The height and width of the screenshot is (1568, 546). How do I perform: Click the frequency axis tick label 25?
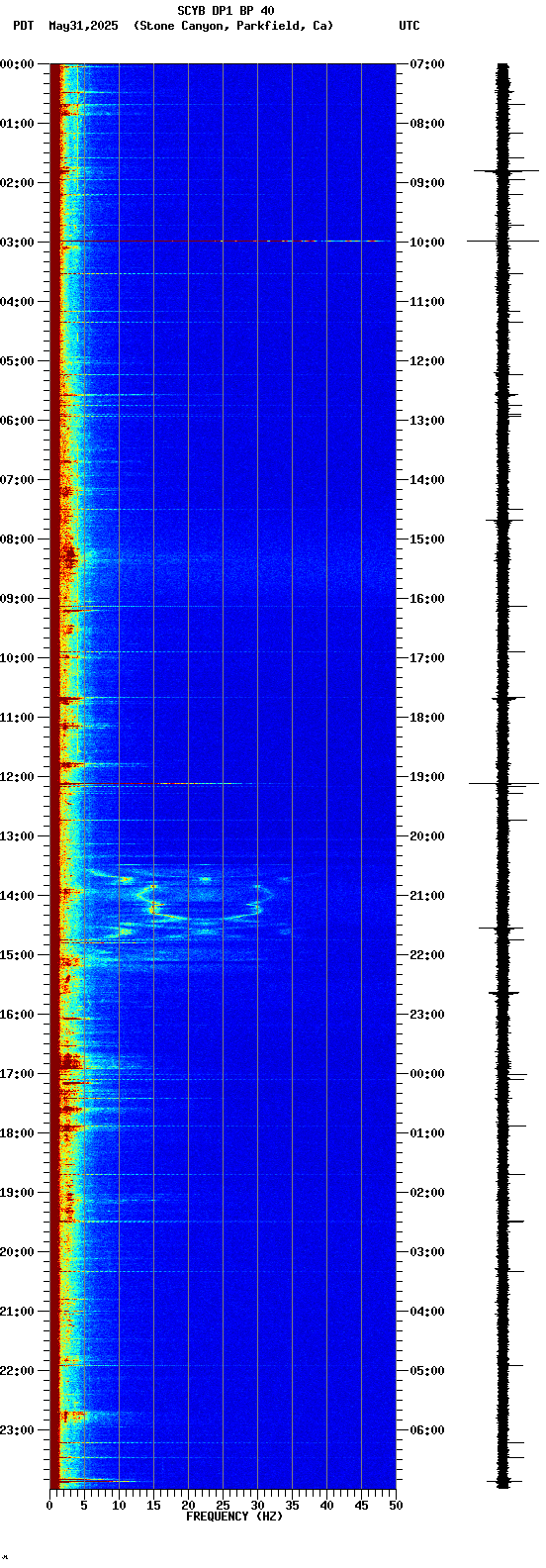pos(223,1505)
